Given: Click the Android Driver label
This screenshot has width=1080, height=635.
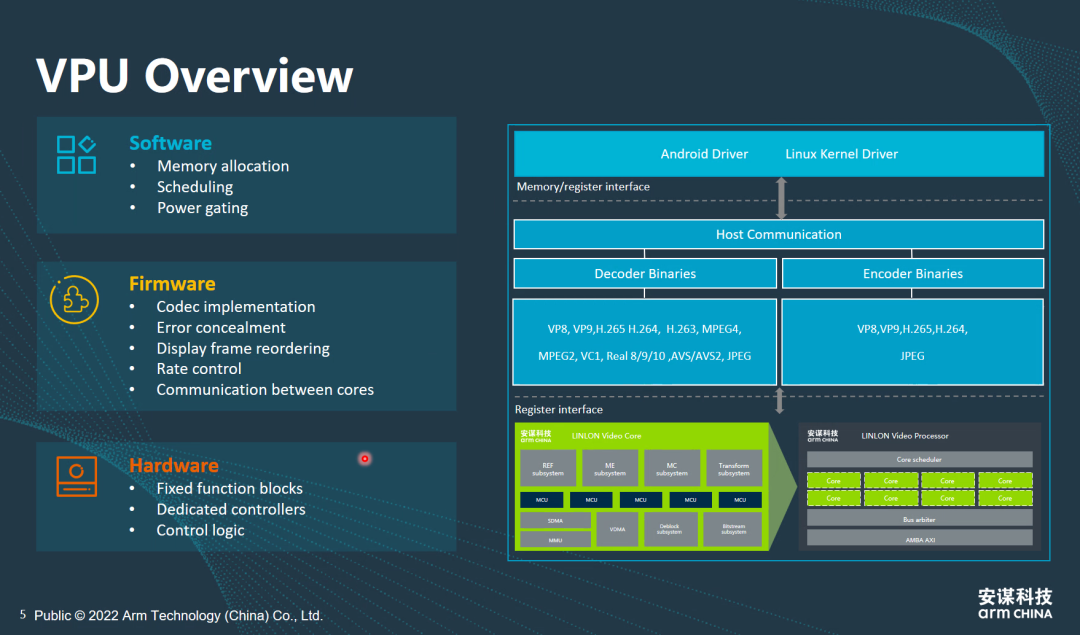Looking at the screenshot, I should coord(704,154).
